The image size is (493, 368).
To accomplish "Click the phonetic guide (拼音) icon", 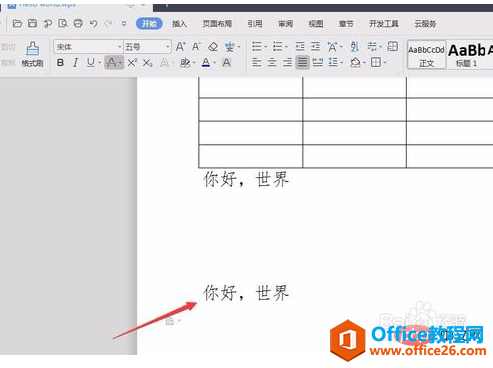I will pyautogui.click(x=229, y=47).
